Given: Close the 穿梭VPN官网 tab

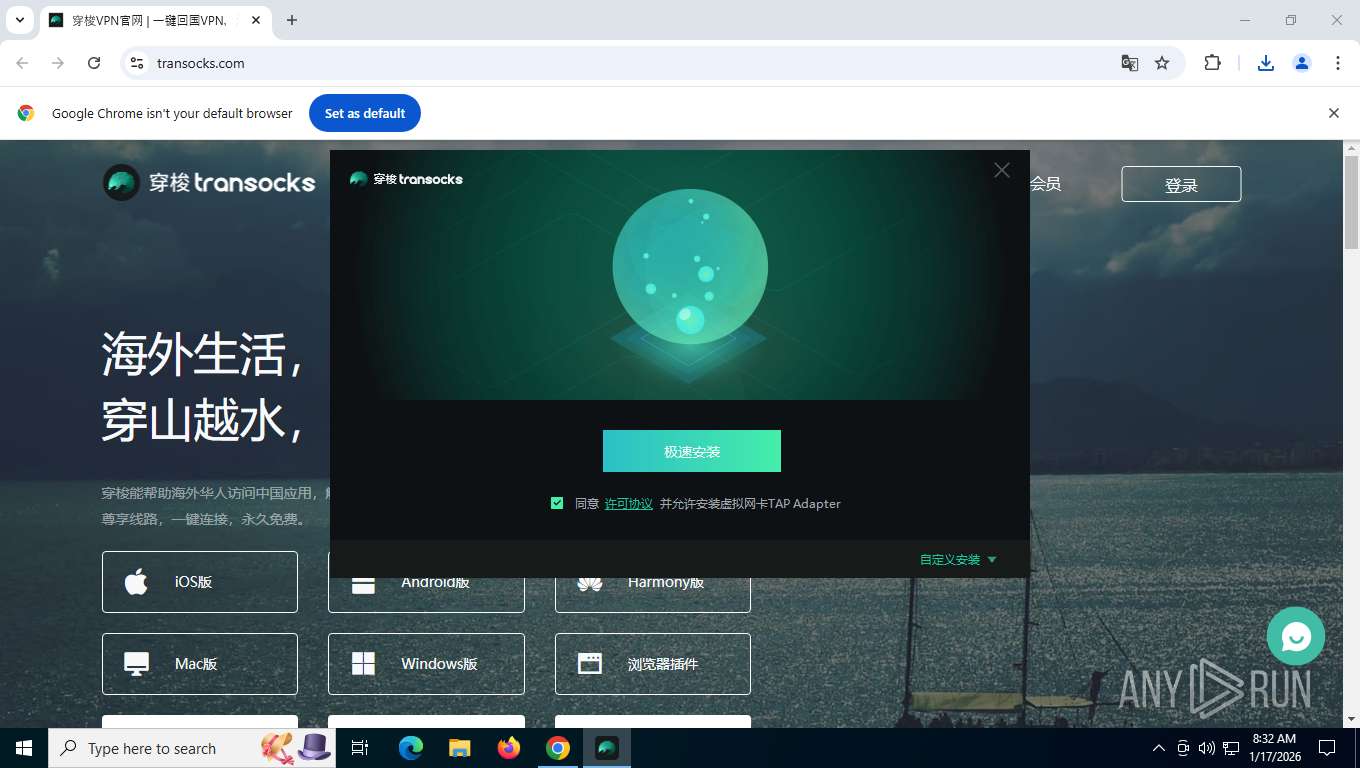Looking at the screenshot, I should [256, 20].
